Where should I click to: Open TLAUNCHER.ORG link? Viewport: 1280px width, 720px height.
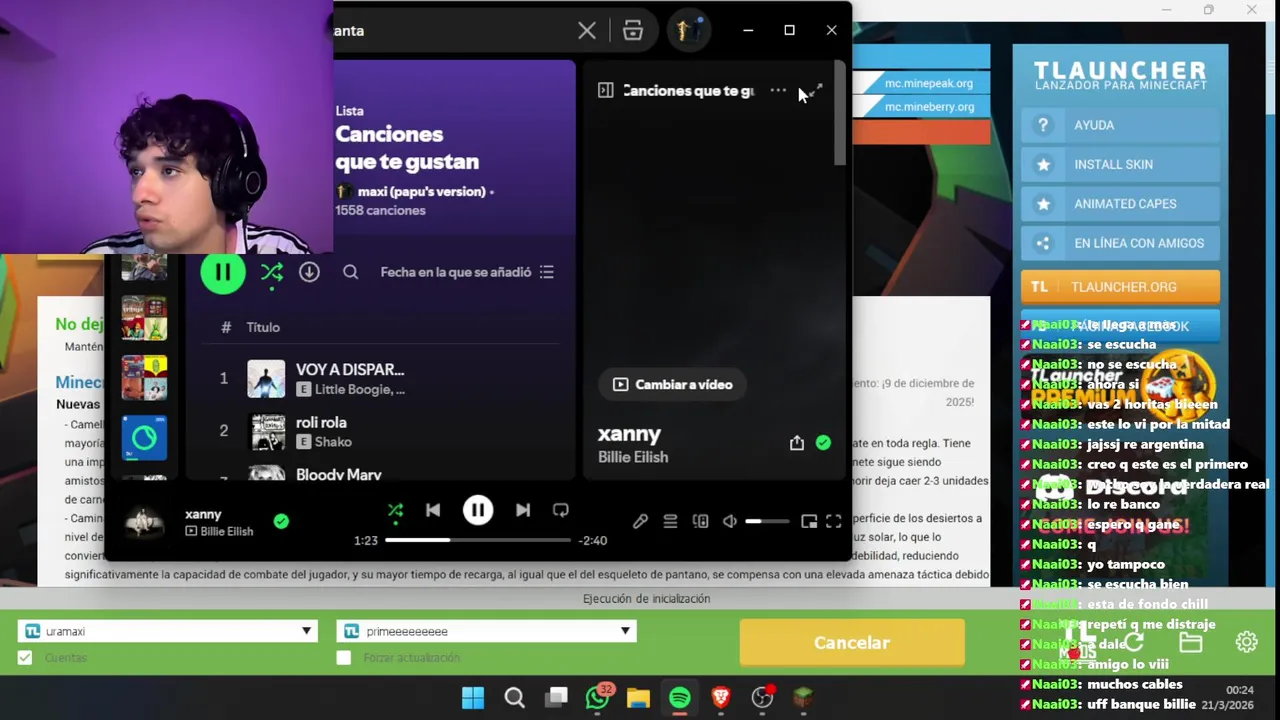click(x=1120, y=287)
